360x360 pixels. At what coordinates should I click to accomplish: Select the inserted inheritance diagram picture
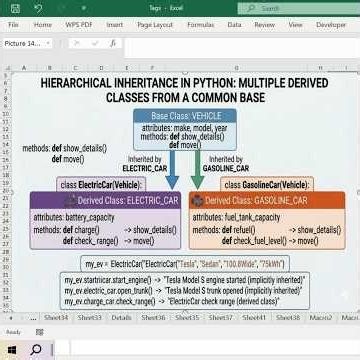pyautogui.click(x=185, y=192)
